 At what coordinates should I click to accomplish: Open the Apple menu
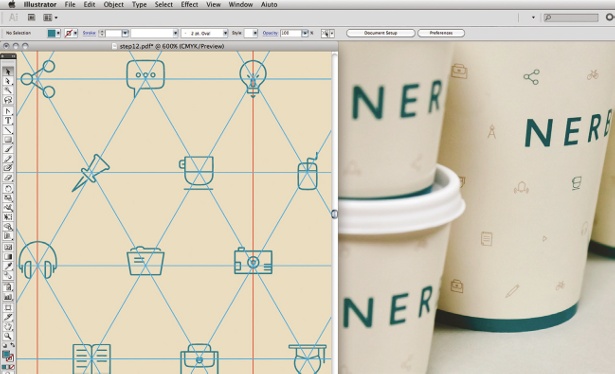coord(12,5)
